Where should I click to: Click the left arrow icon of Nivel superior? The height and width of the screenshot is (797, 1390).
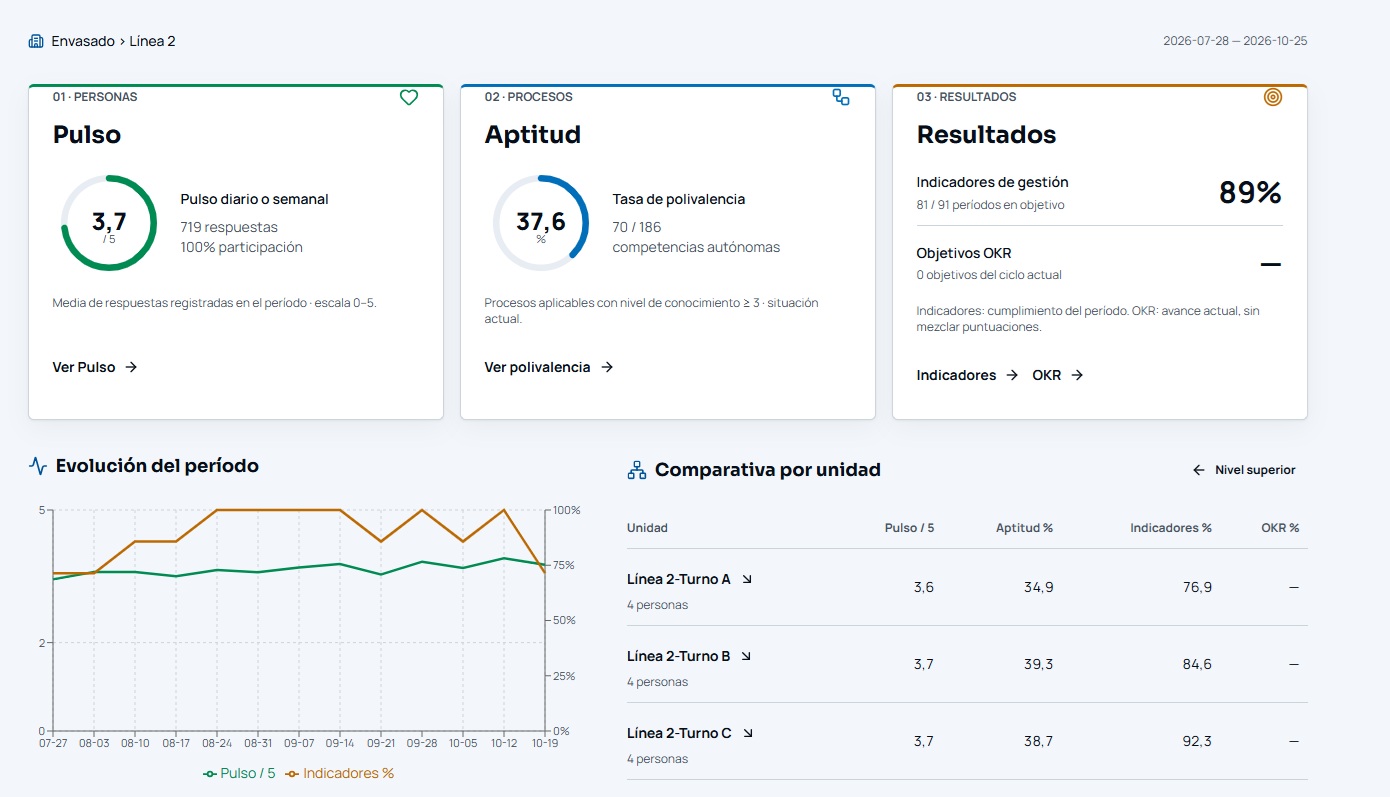pos(1199,470)
